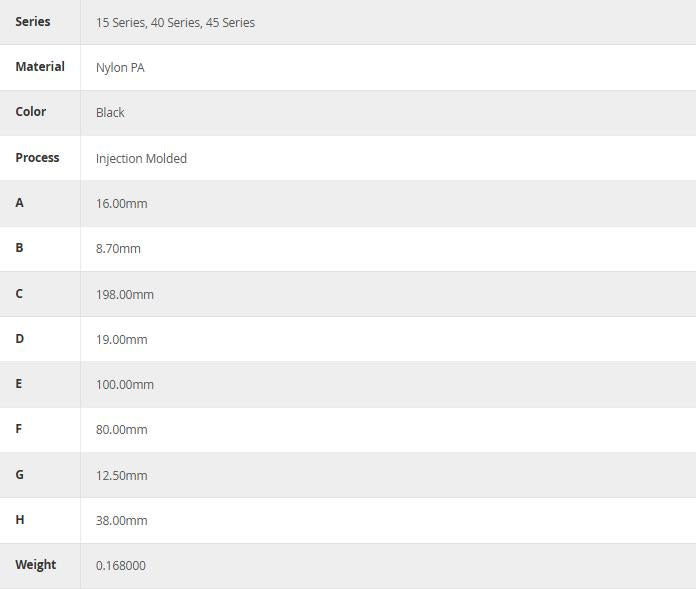
Task: Click the Weight row label
Action: 35,564
